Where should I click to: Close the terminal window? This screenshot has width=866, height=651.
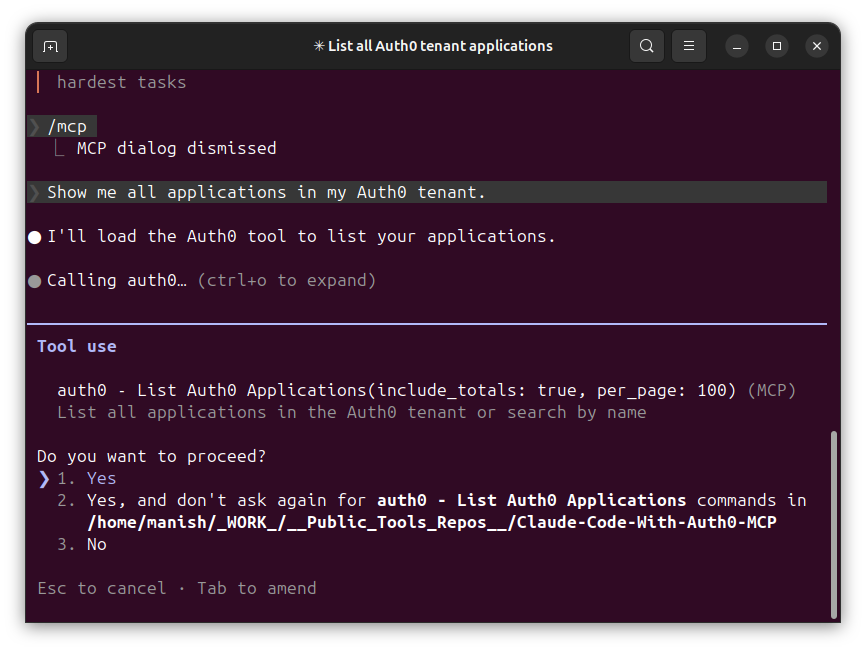point(817,46)
